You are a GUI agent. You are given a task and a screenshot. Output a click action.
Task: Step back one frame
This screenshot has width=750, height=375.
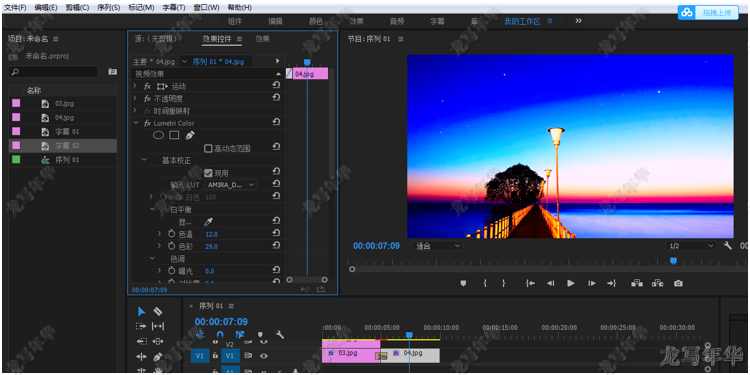[x=551, y=283]
